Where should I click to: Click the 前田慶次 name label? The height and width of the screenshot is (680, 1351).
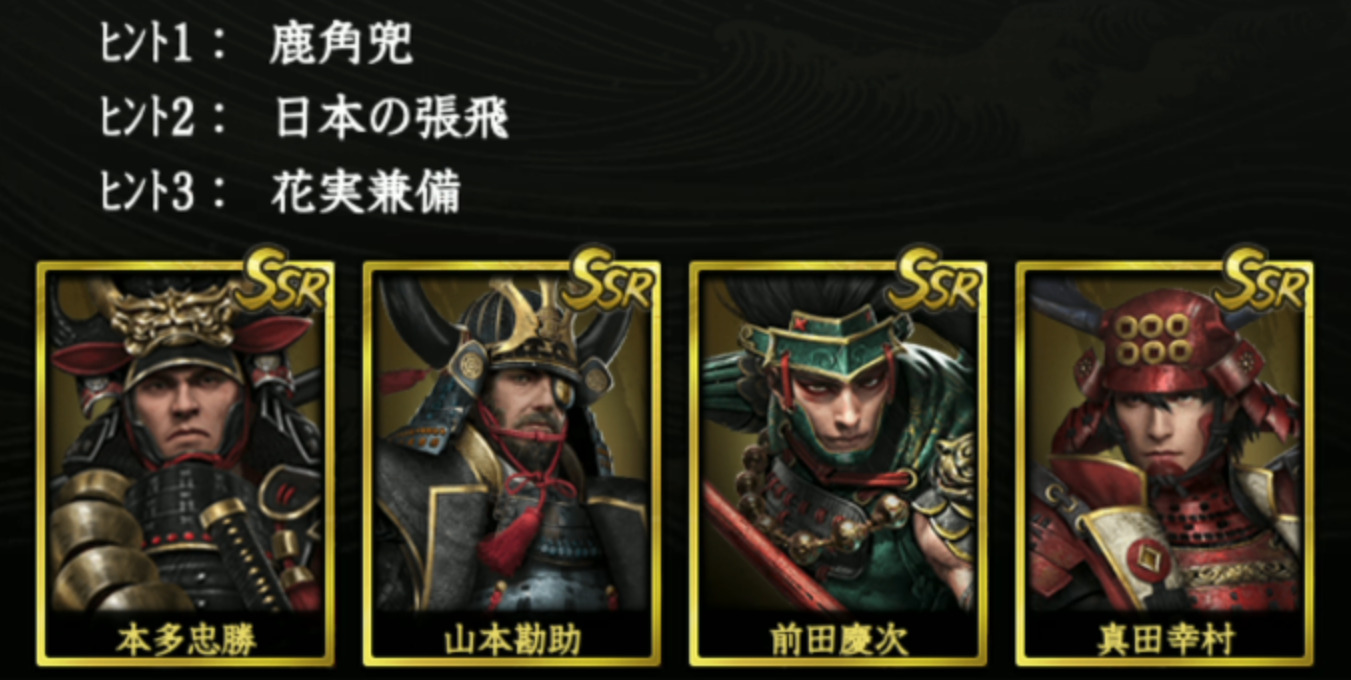(x=838, y=639)
